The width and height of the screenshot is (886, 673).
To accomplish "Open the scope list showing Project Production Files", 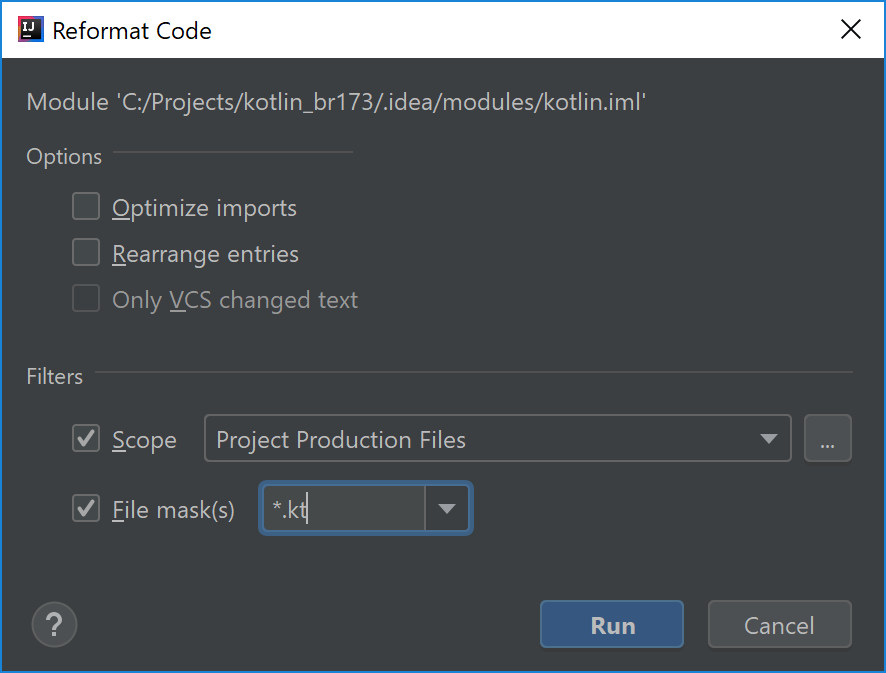I will pyautogui.click(x=497, y=438).
